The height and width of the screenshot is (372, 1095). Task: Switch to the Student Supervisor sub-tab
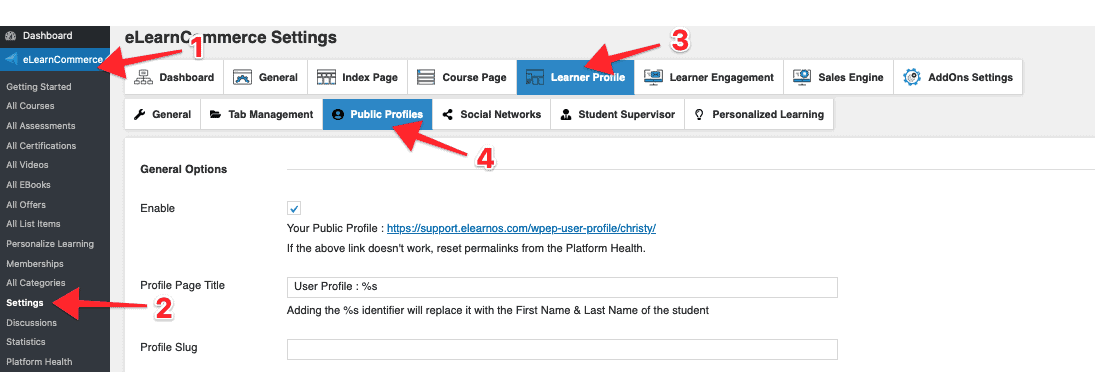pyautogui.click(x=617, y=114)
